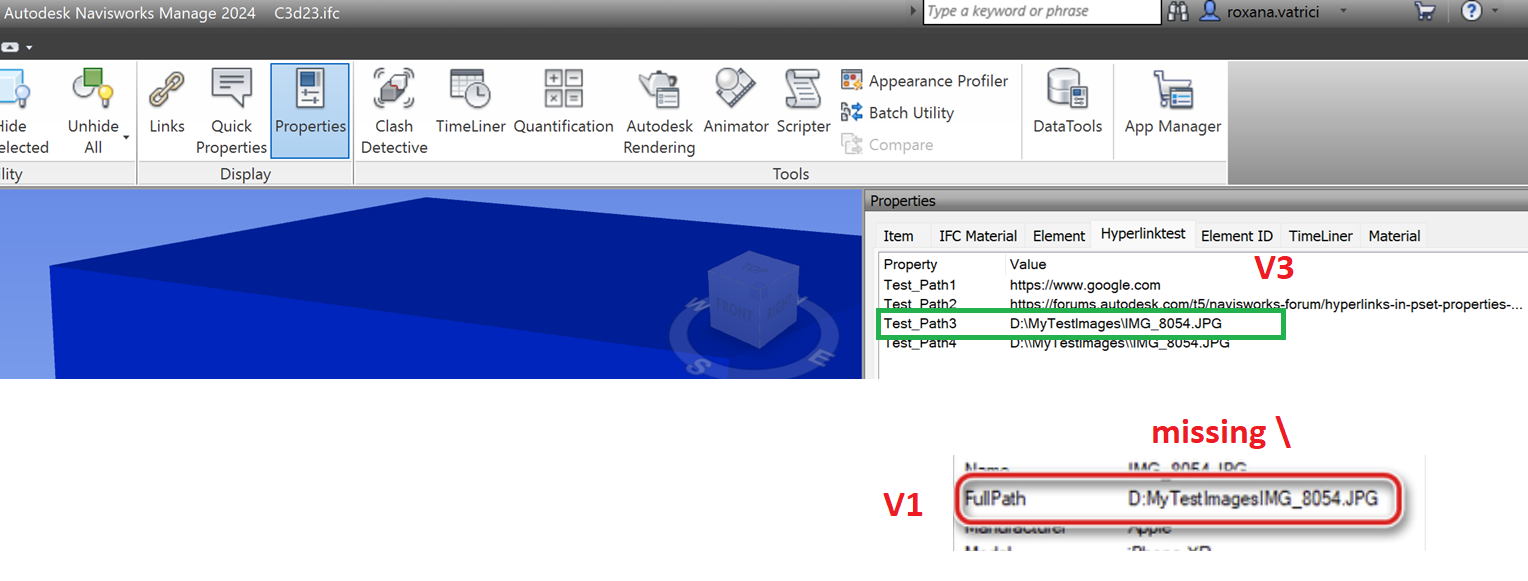Select the IFC Material tab
The height and width of the screenshot is (581, 1528).
977,235
